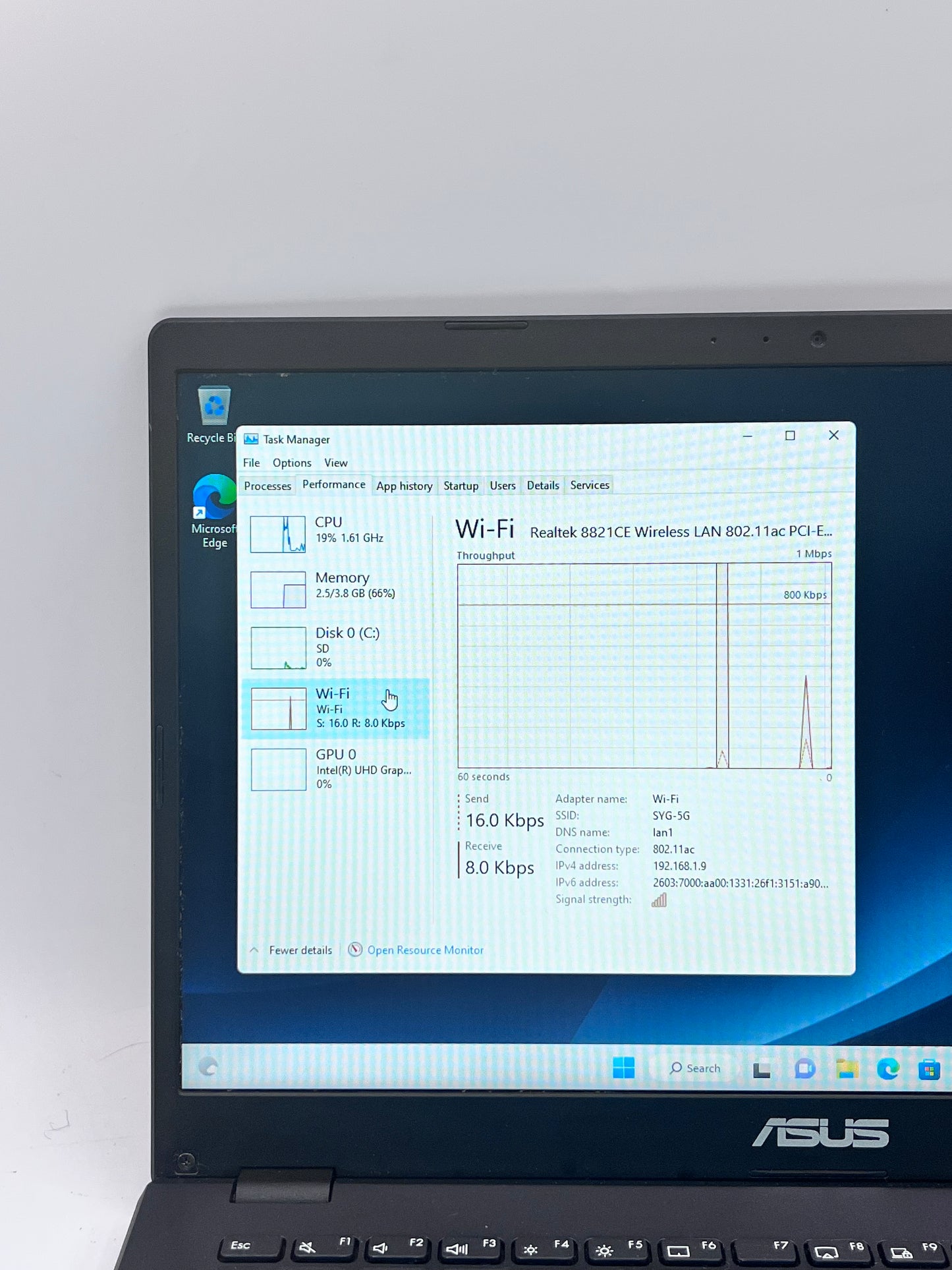Image resolution: width=952 pixels, height=1270 pixels.
Task: Click the IPv6 address value
Action: tap(741, 884)
